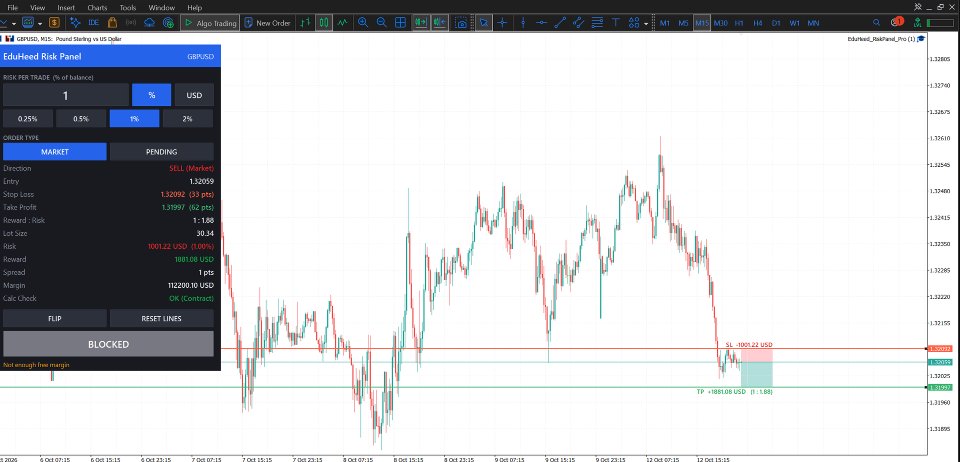The height and width of the screenshot is (462, 960).
Task: Switch risk unit to percent
Action: coord(151,95)
